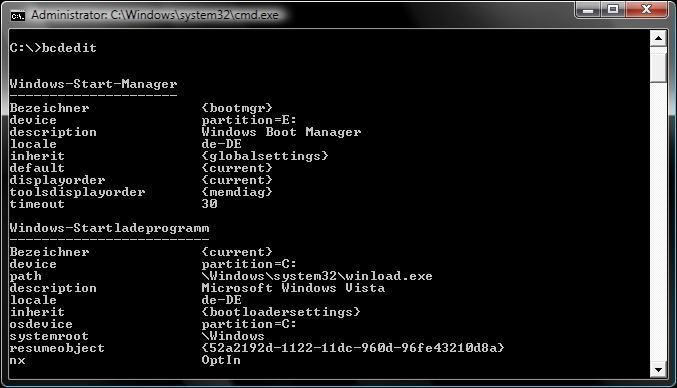Click the Windows Boot Manager description text
Viewport: 677px width, 388px height.
point(281,132)
